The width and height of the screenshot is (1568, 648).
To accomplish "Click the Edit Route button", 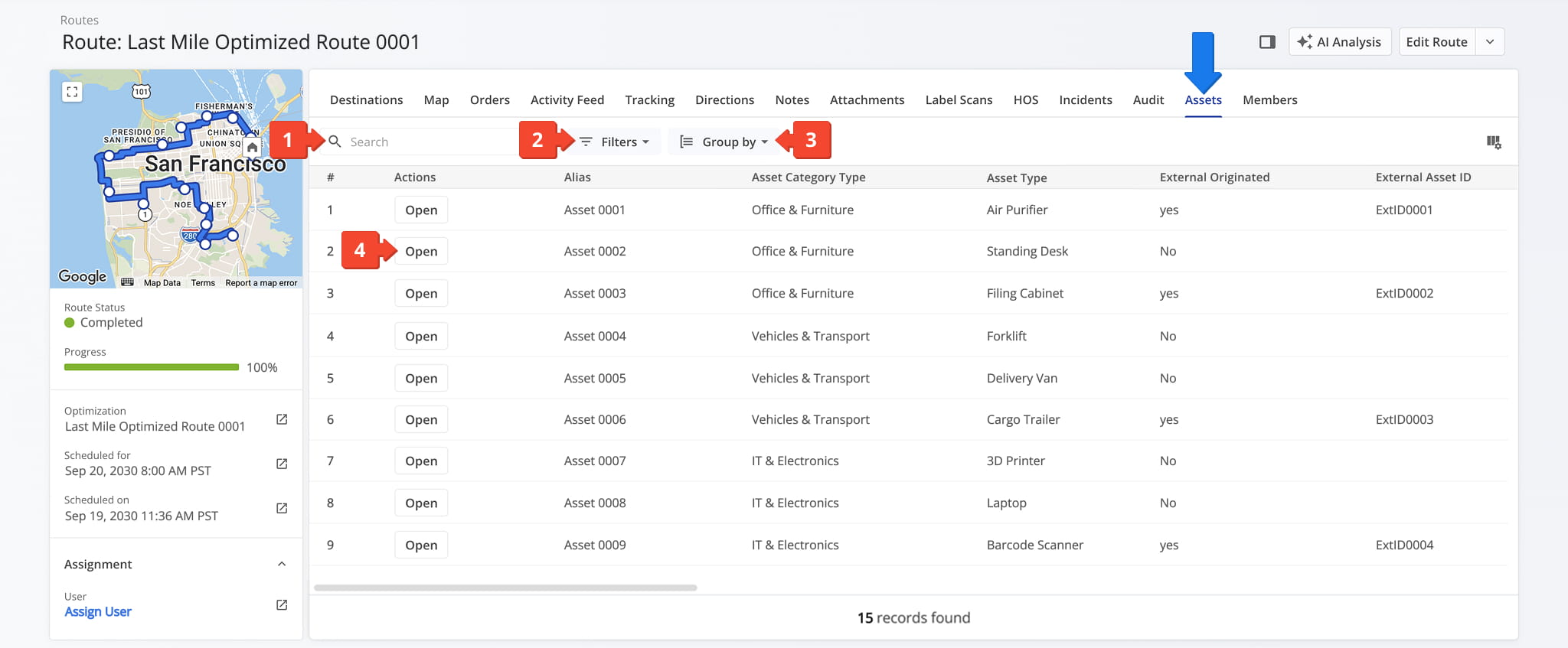I will (1436, 42).
